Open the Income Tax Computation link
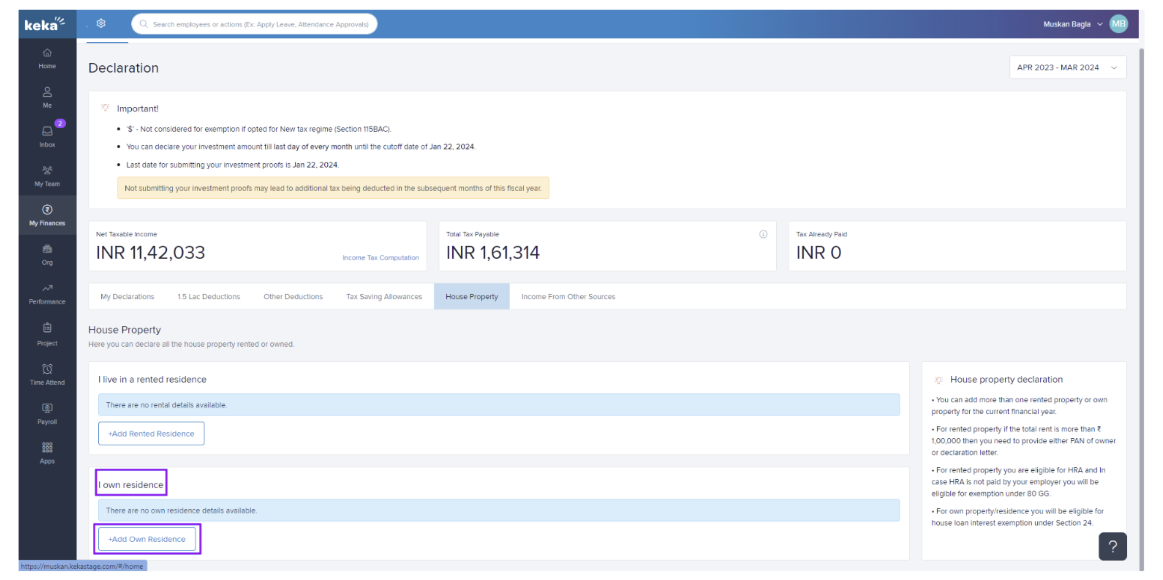The image size is (1163, 580). pyautogui.click(x=381, y=258)
